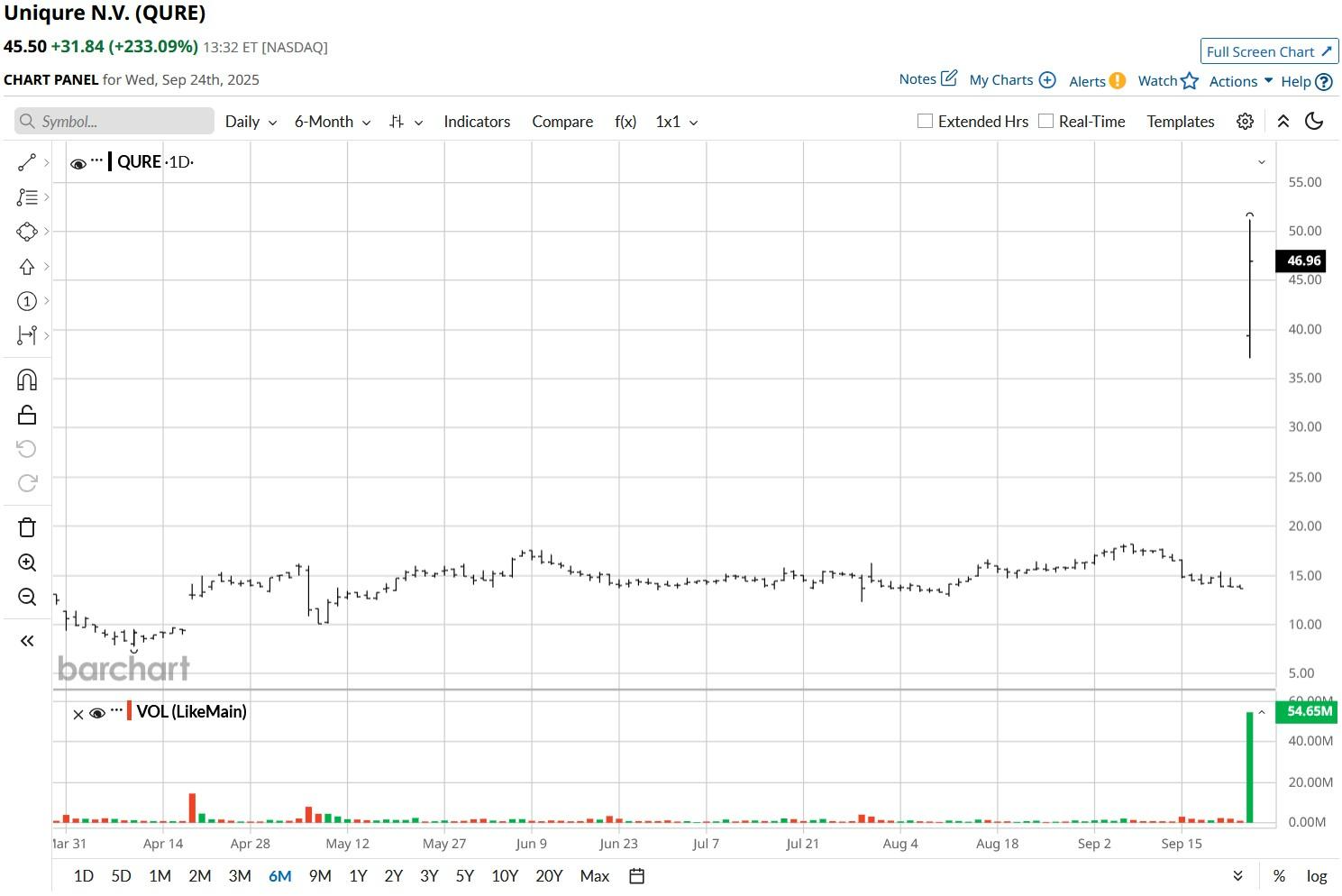Zoom in on the chart

[x=27, y=562]
